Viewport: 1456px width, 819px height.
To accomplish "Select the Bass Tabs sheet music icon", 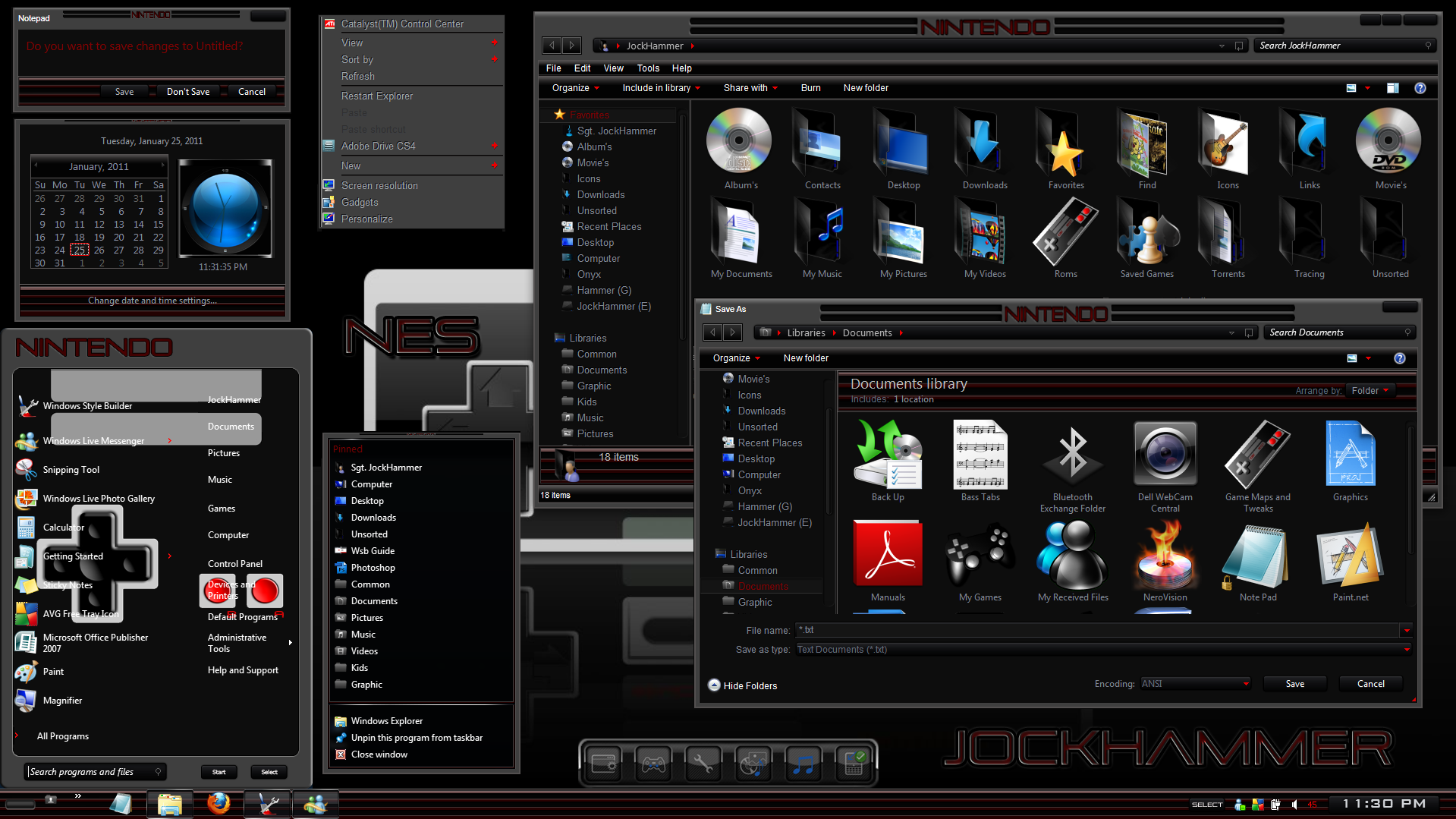I will (x=980, y=454).
